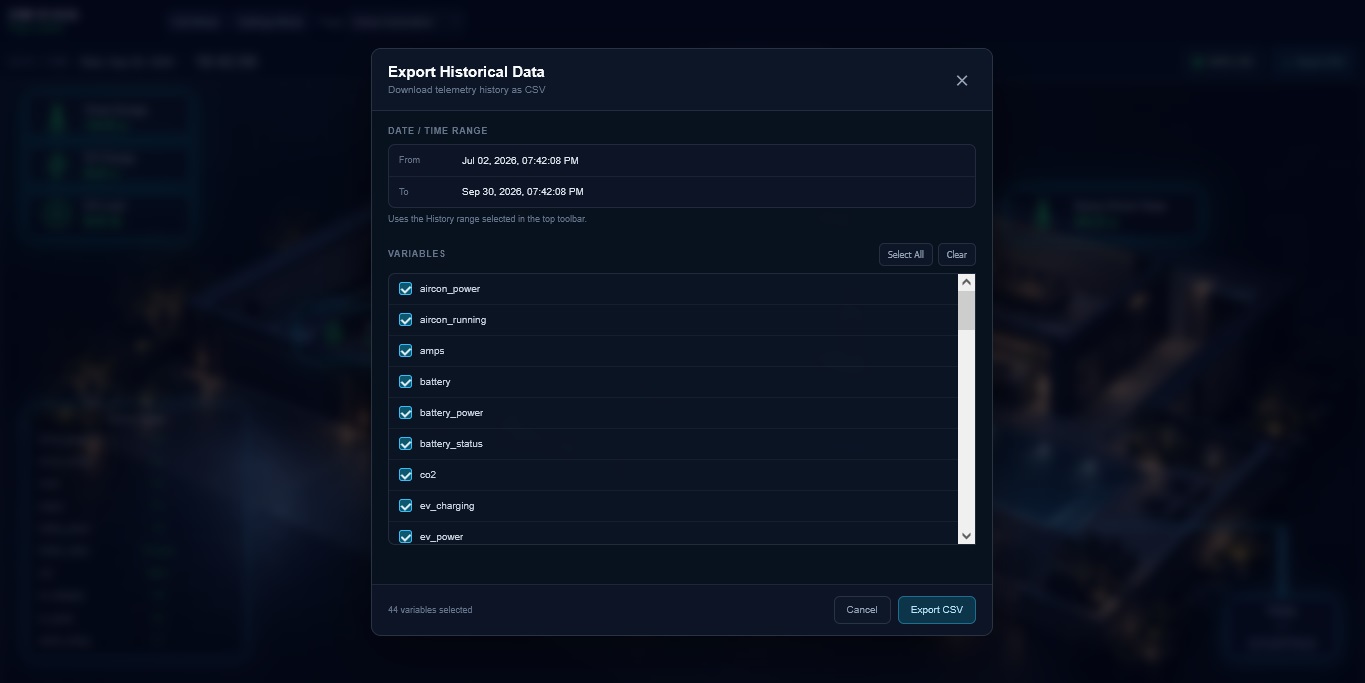Click the Select All button
The width and height of the screenshot is (1365, 683).
906,255
